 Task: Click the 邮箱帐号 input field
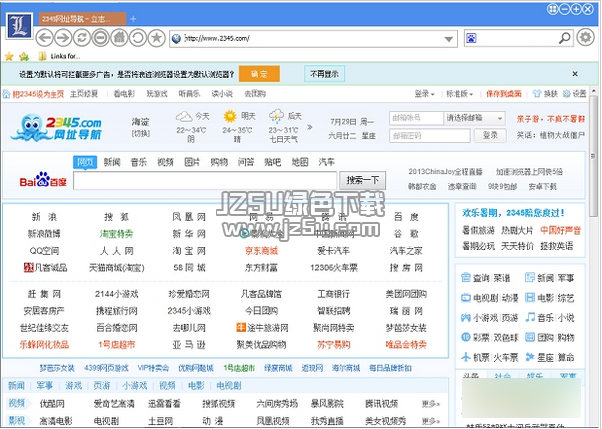(x=416, y=118)
